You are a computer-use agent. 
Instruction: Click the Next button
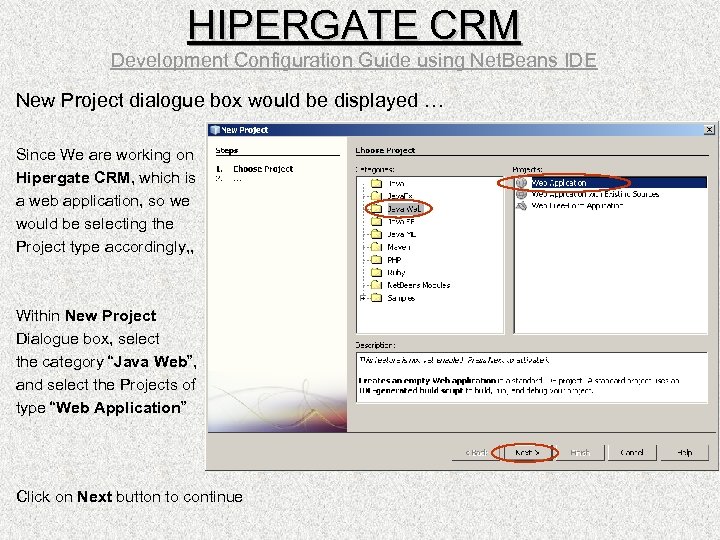coord(527,453)
